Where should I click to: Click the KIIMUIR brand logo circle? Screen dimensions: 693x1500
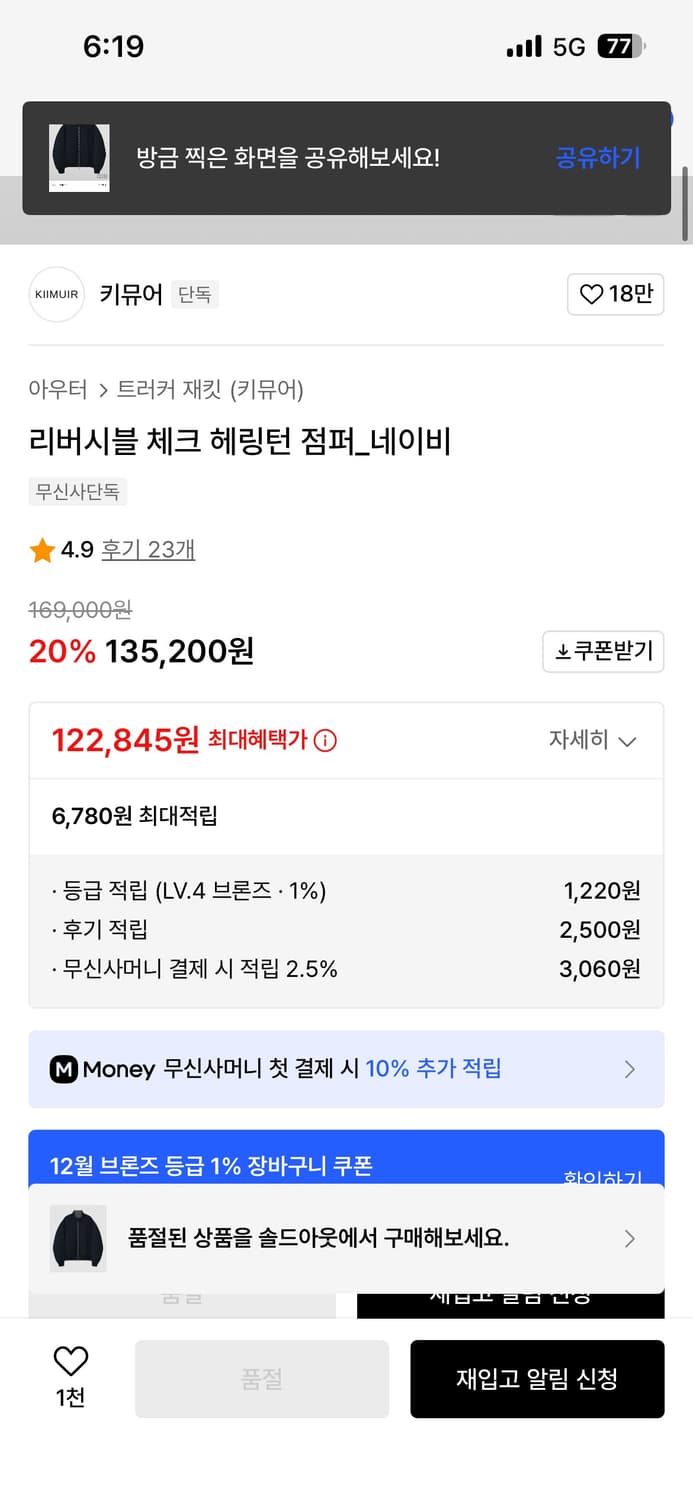click(x=56, y=294)
